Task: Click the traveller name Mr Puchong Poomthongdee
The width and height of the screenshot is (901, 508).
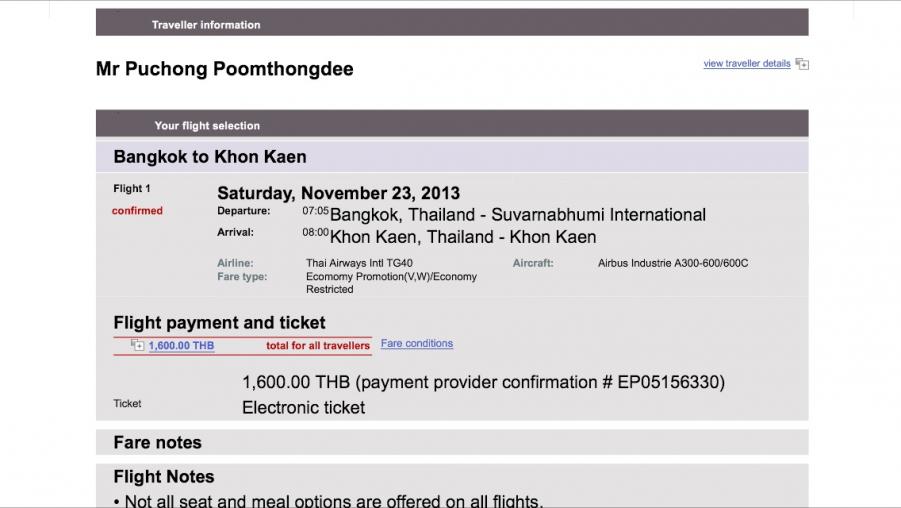Action: click(x=224, y=69)
